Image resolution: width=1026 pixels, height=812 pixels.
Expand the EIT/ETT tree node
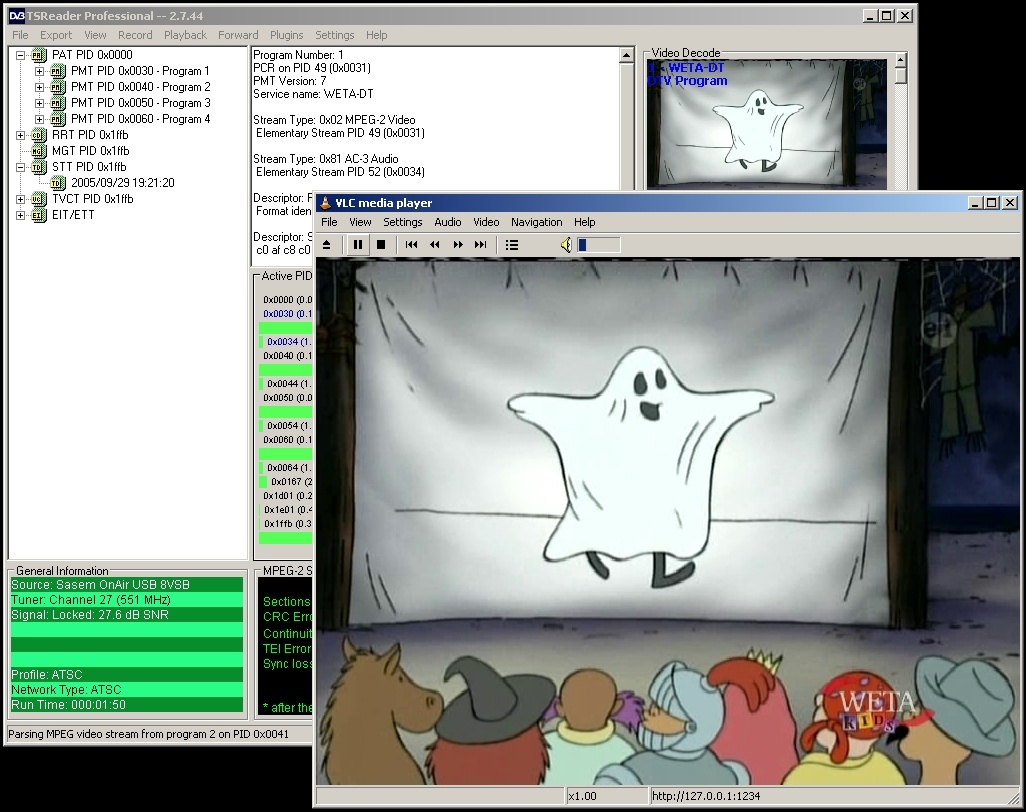click(x=20, y=215)
